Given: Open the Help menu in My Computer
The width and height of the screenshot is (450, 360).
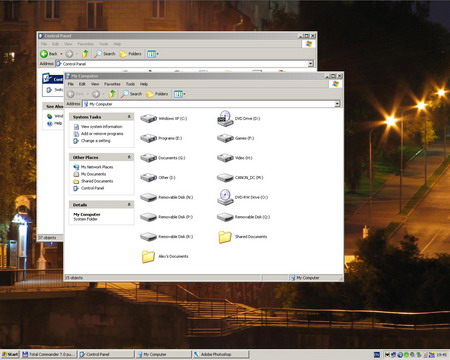Looking at the screenshot, I should (144, 84).
